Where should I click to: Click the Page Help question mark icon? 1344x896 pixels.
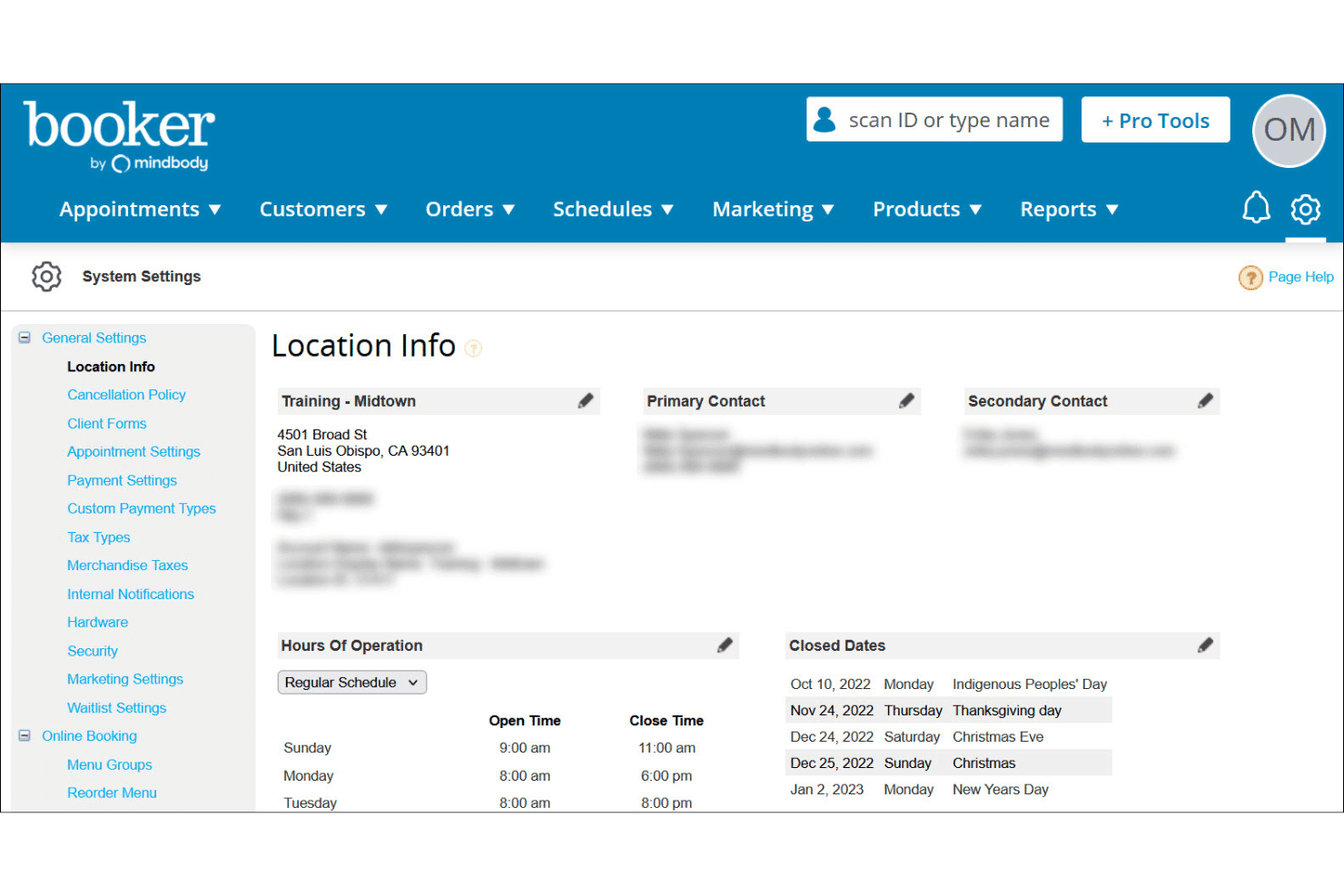1250,277
